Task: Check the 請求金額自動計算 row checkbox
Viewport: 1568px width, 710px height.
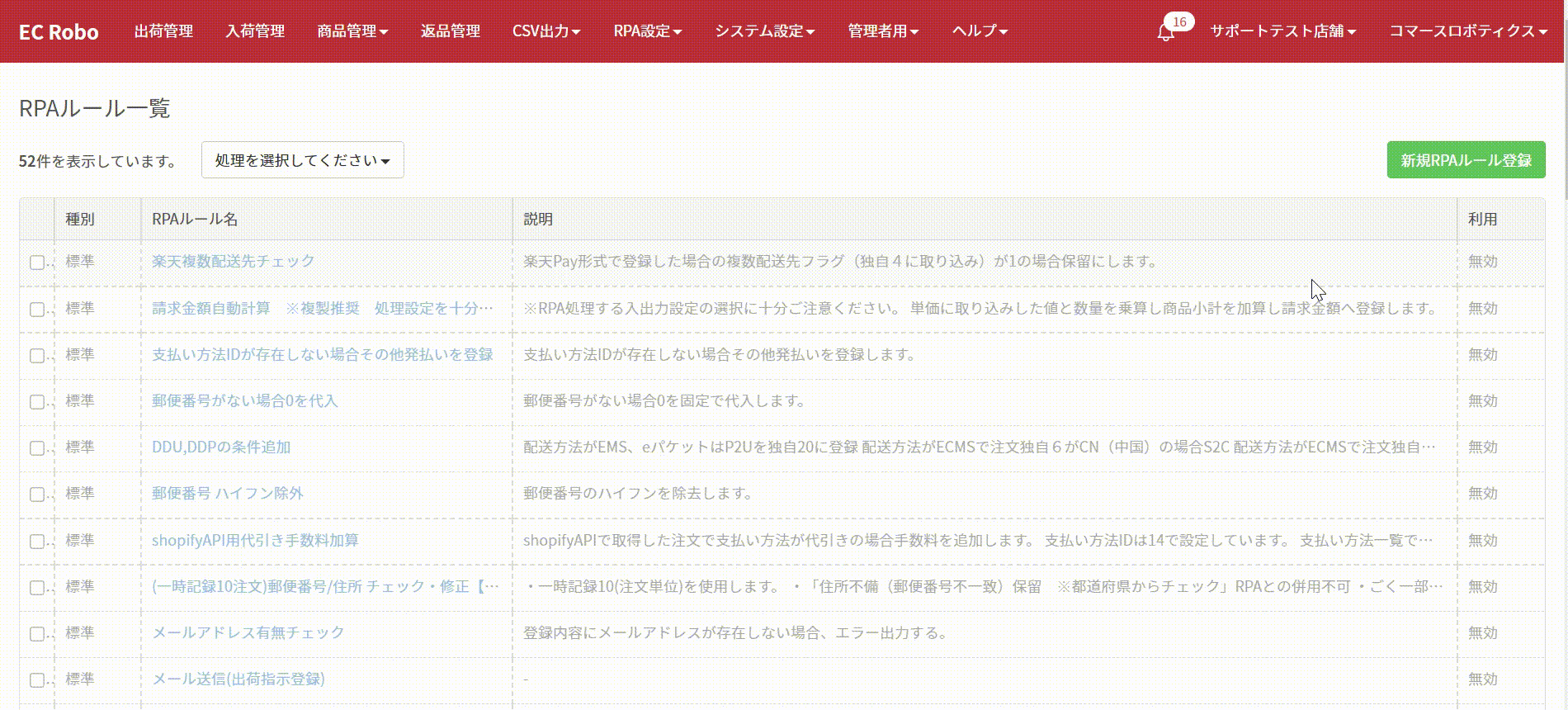Action: coord(37,310)
